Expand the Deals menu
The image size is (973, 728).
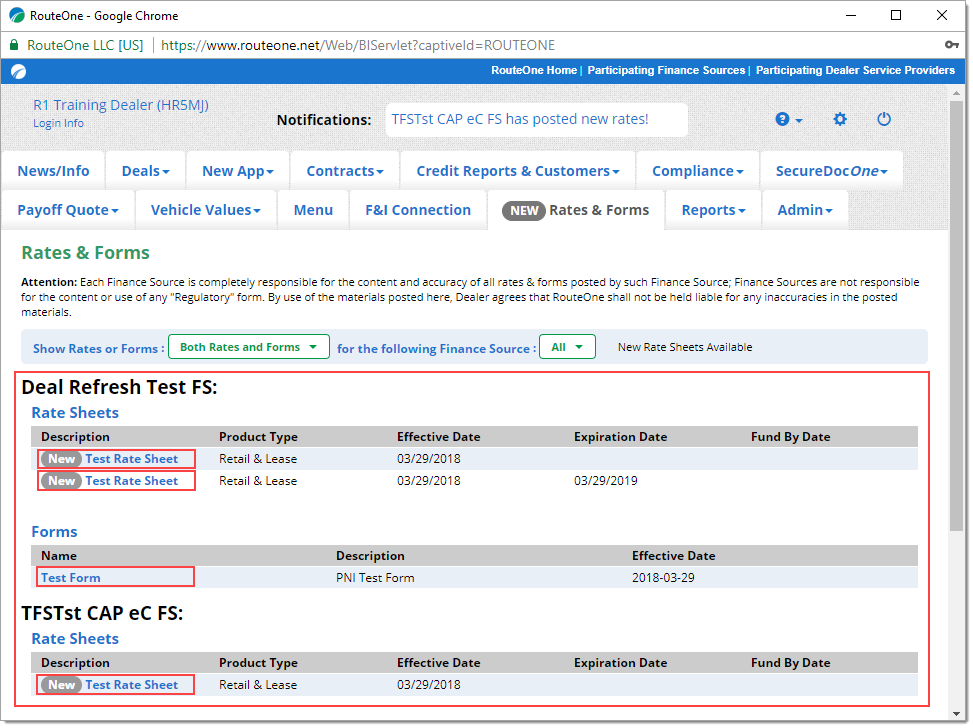point(146,171)
